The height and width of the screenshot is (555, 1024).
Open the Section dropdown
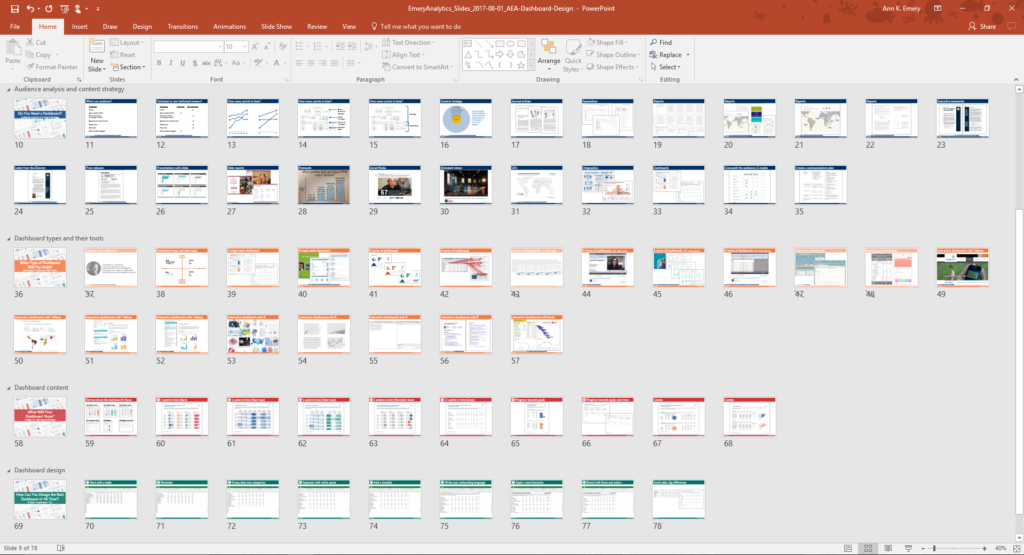click(127, 67)
